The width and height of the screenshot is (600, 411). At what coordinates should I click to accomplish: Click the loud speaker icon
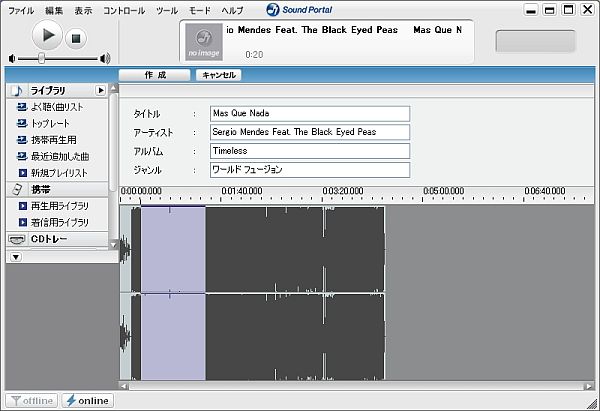pos(105,58)
